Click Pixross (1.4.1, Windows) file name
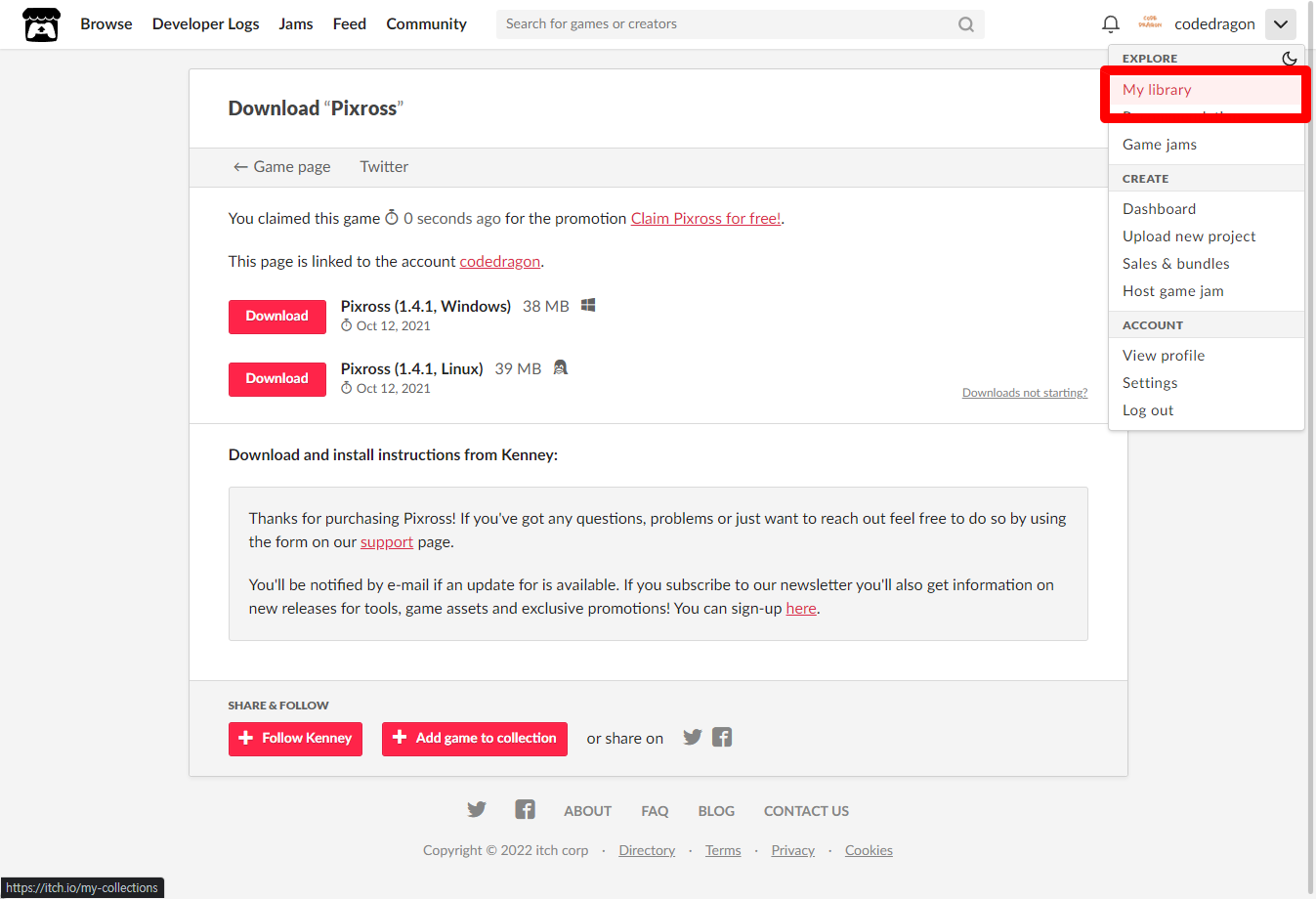This screenshot has width=1316, height=899. (x=426, y=307)
